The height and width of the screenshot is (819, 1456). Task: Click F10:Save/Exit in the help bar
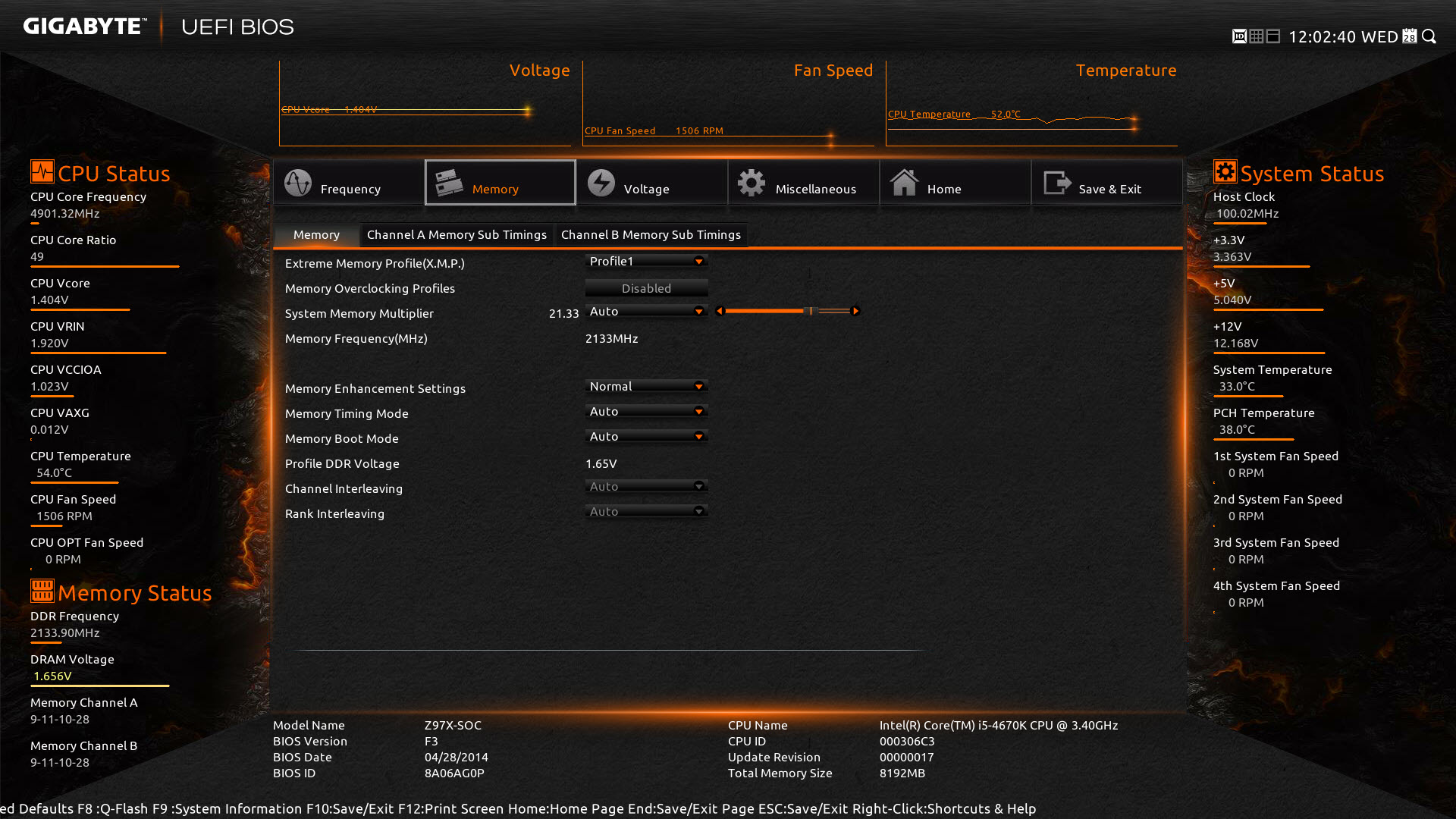(350, 809)
